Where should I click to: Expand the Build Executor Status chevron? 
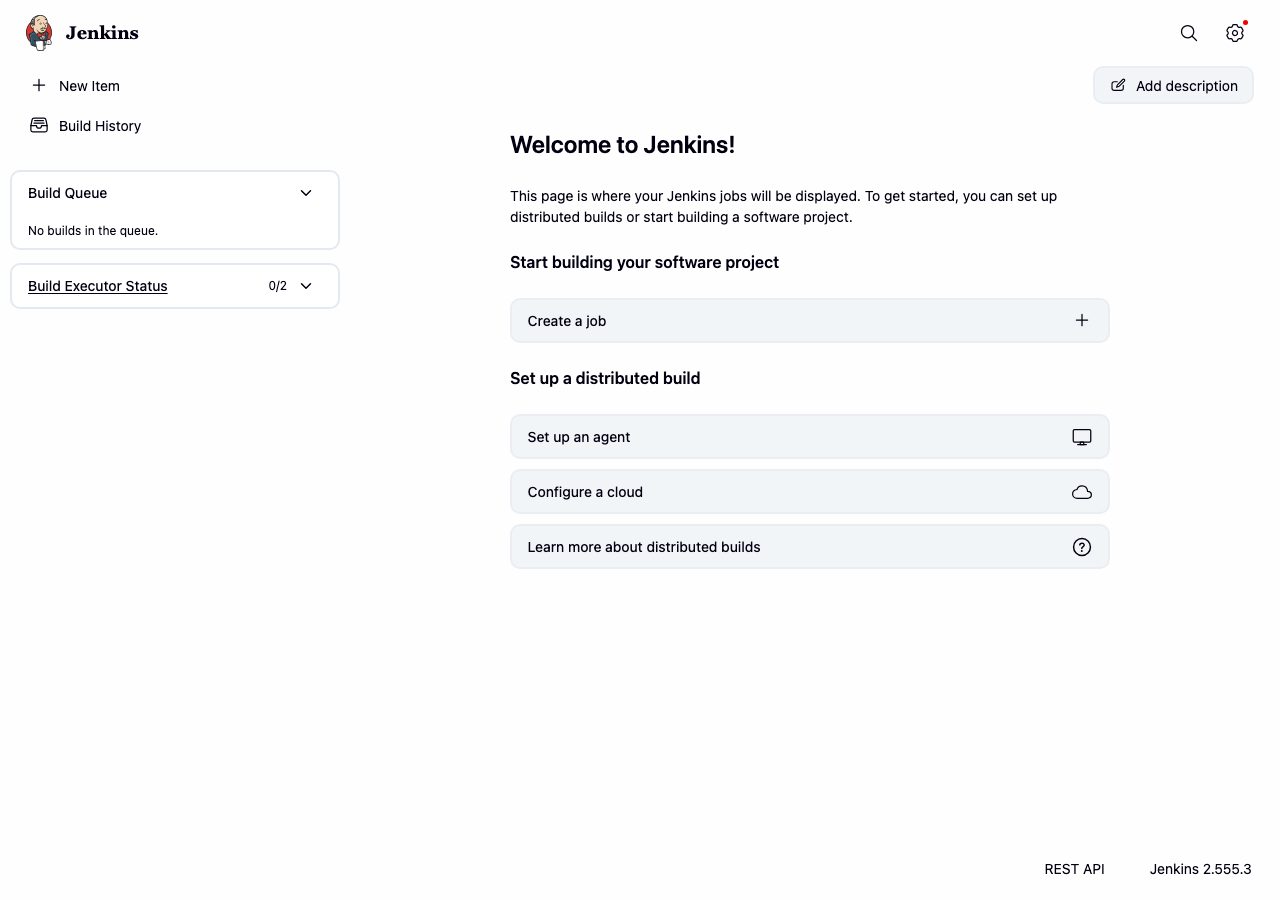click(306, 286)
